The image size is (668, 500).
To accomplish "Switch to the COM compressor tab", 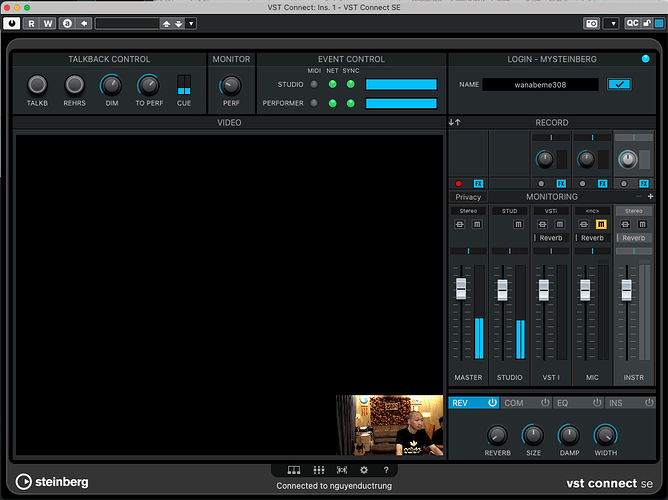I will (x=527, y=402).
